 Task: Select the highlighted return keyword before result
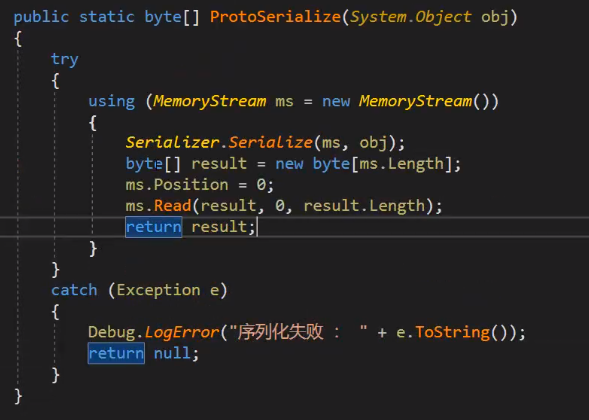tap(154, 227)
